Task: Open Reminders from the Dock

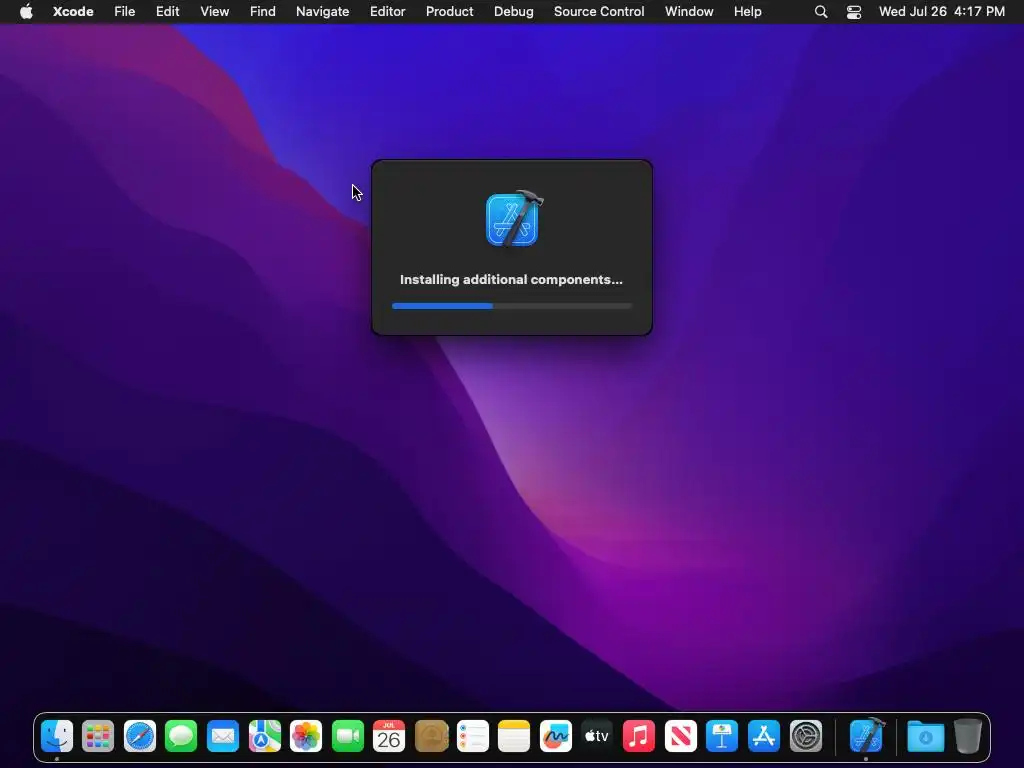Action: tap(472, 736)
